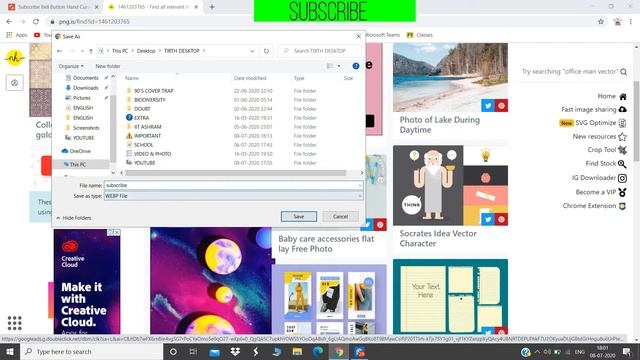640x360 pixels.
Task: Open a new browser tab
Action: (x=212, y=7)
